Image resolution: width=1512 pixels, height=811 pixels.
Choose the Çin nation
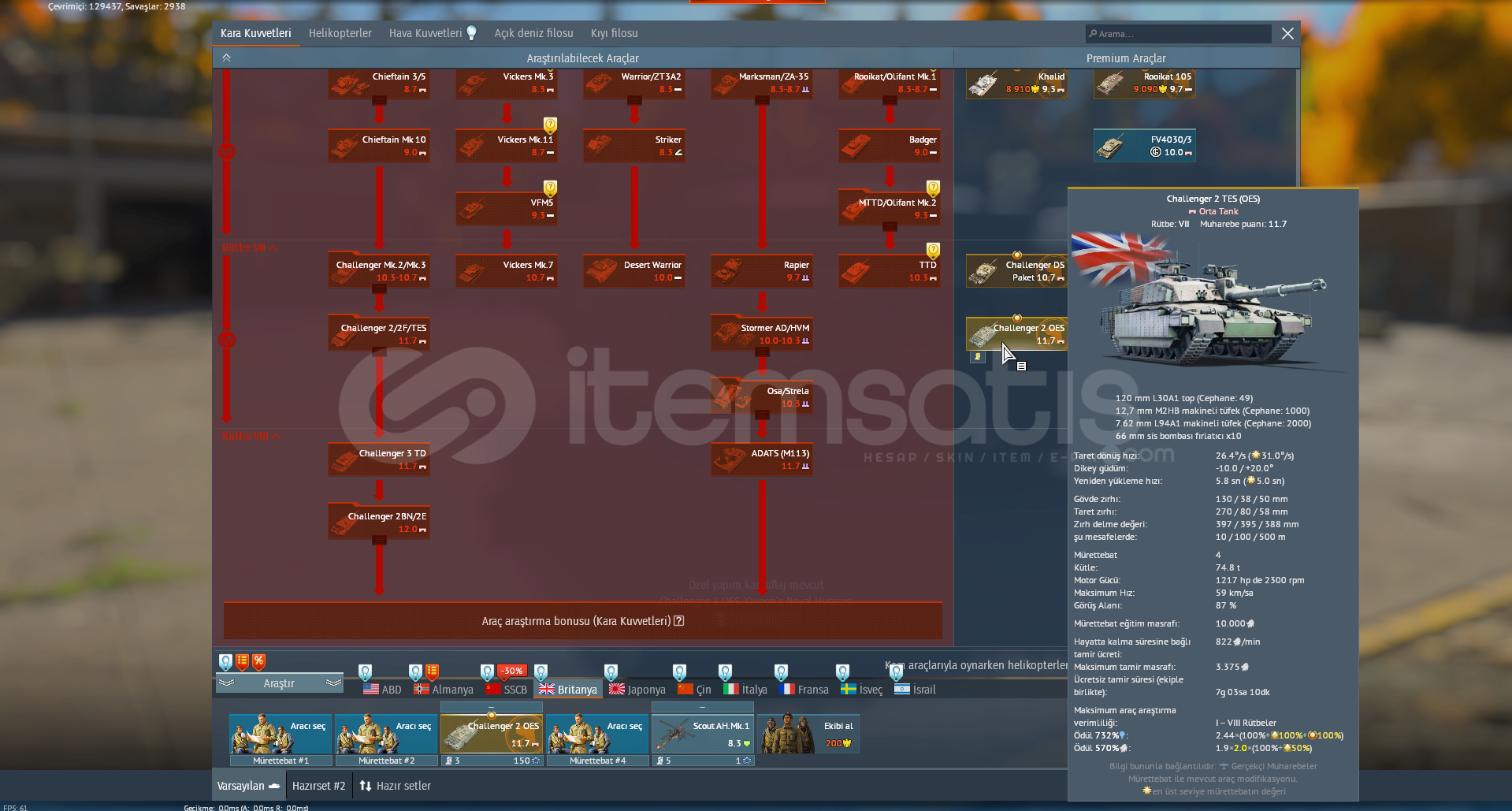tap(694, 690)
